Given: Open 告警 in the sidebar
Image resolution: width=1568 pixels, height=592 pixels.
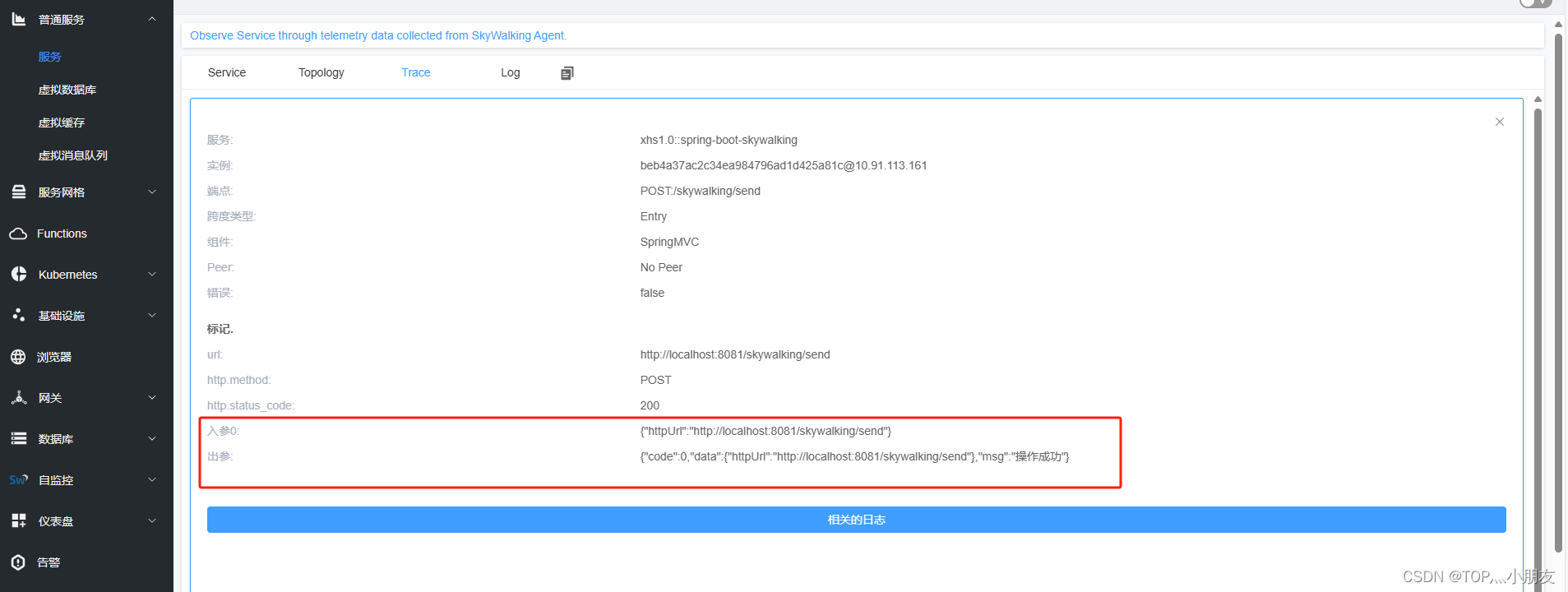Looking at the screenshot, I should (49, 562).
